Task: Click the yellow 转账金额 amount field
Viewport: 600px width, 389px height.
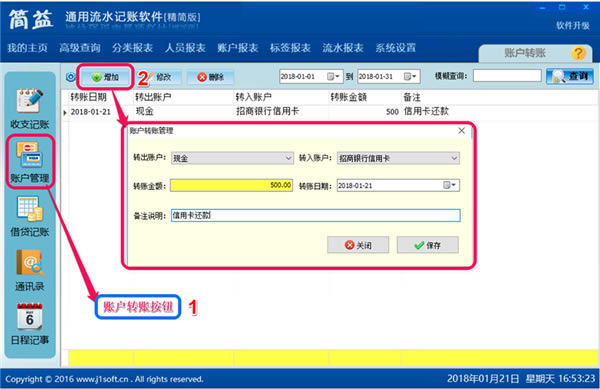Action: click(x=232, y=185)
